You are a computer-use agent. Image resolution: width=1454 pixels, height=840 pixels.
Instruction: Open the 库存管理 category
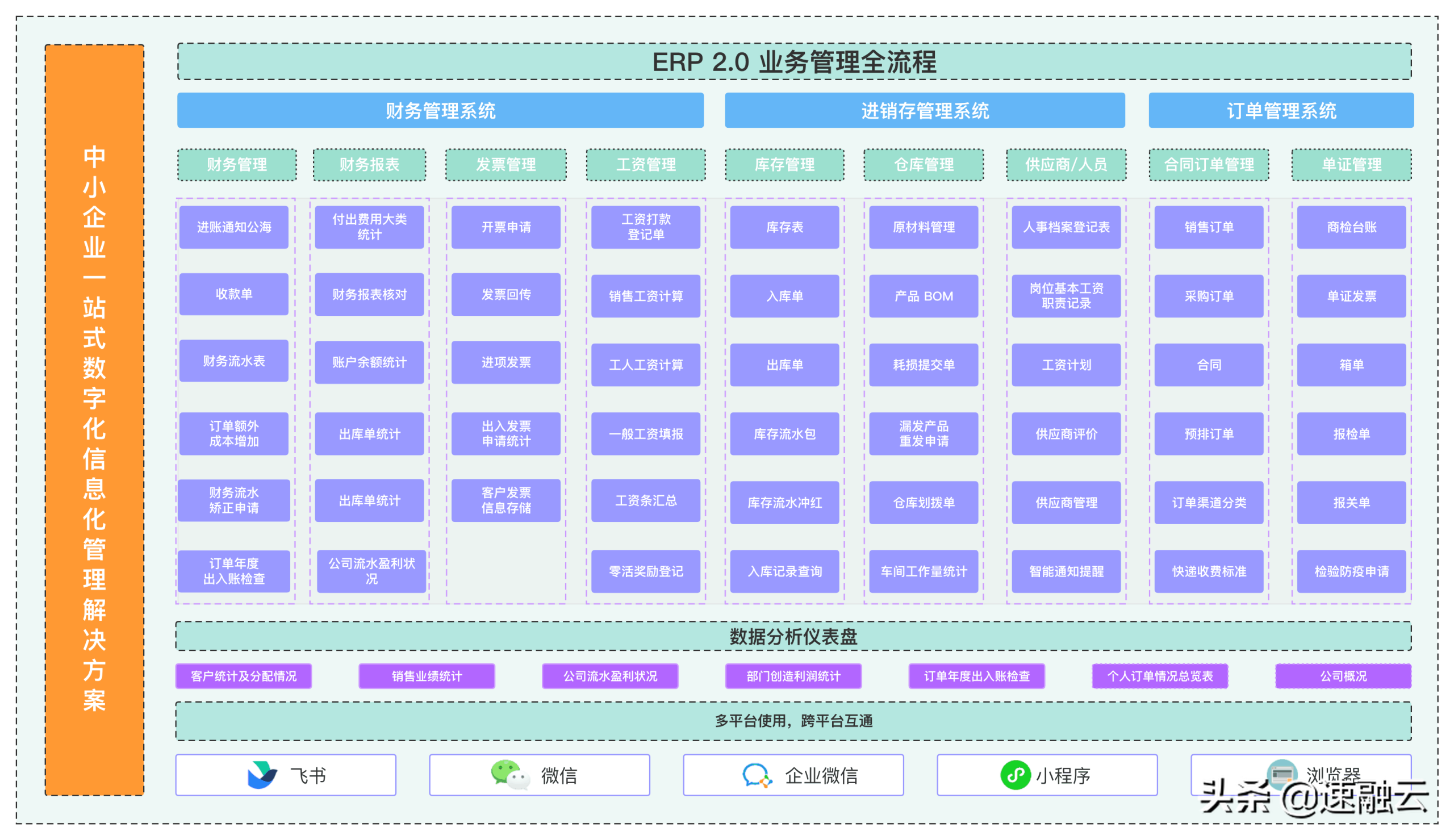tap(784, 165)
